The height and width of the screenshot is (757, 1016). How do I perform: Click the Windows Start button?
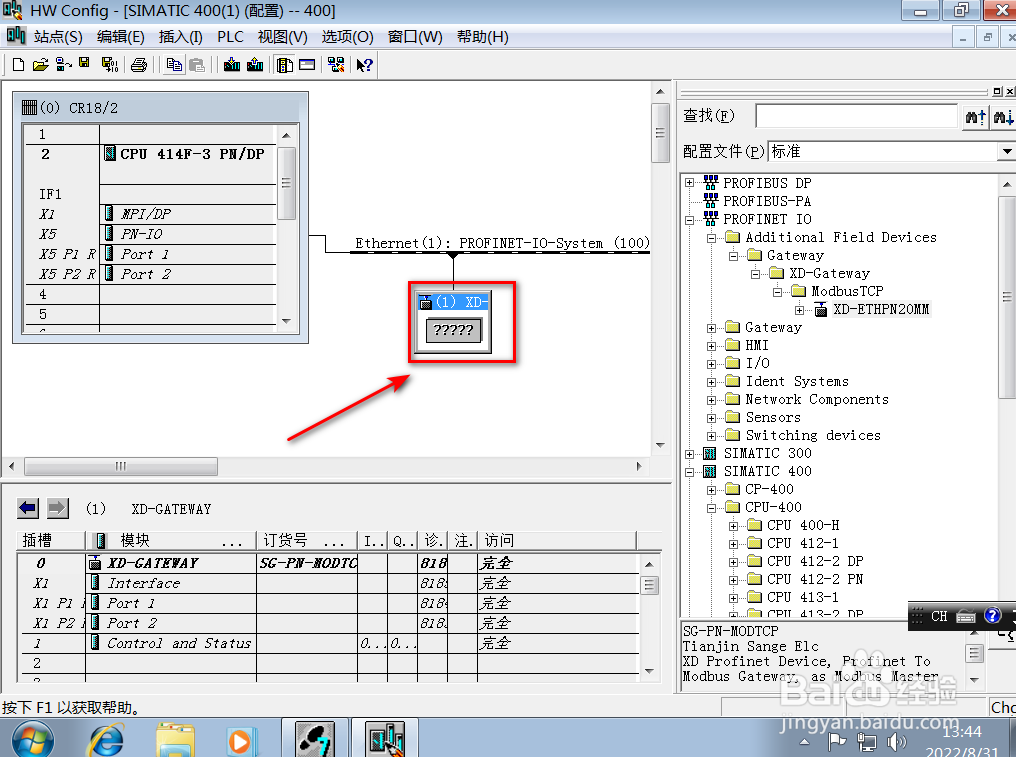pos(33,740)
